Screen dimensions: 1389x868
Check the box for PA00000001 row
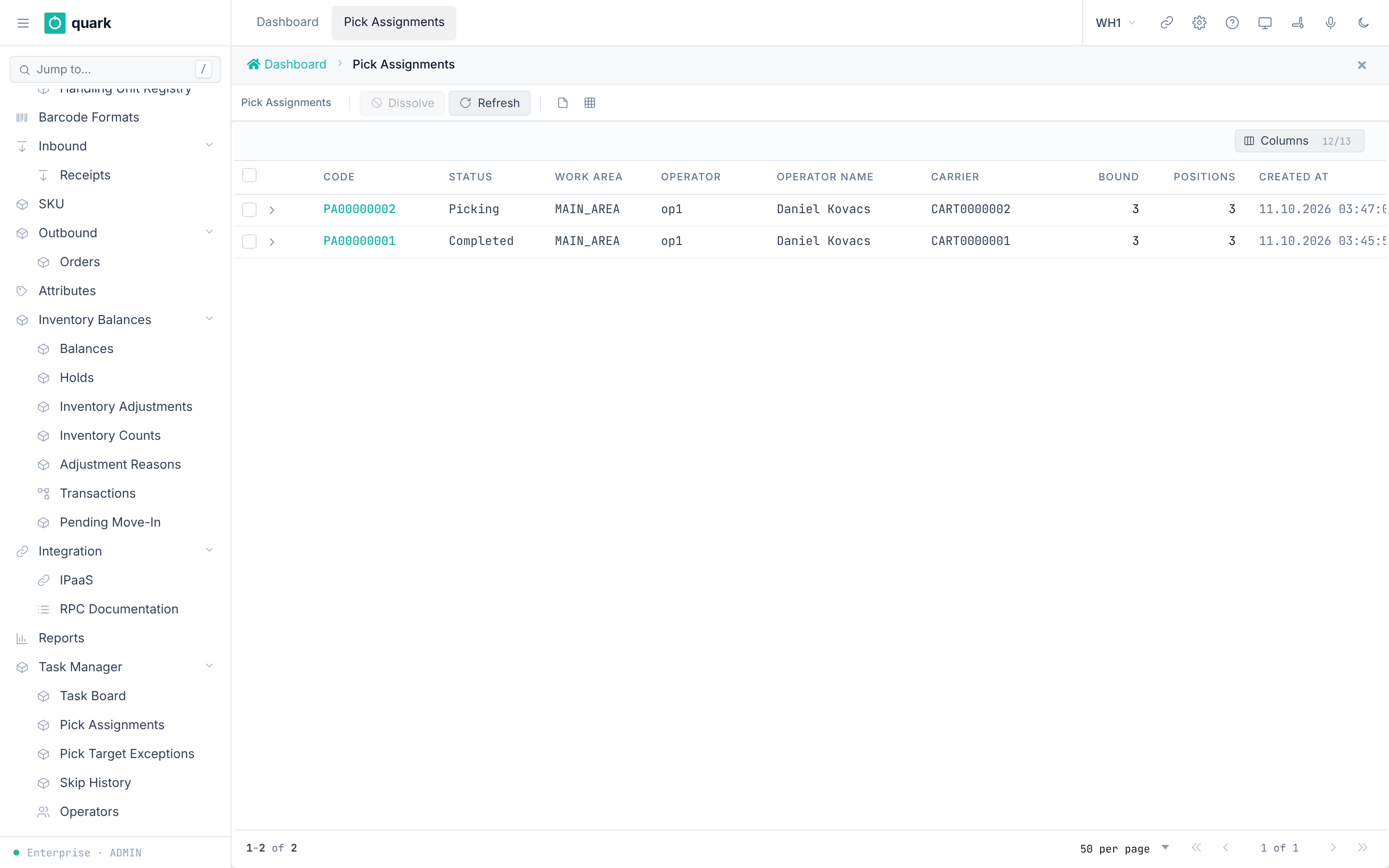click(249, 241)
